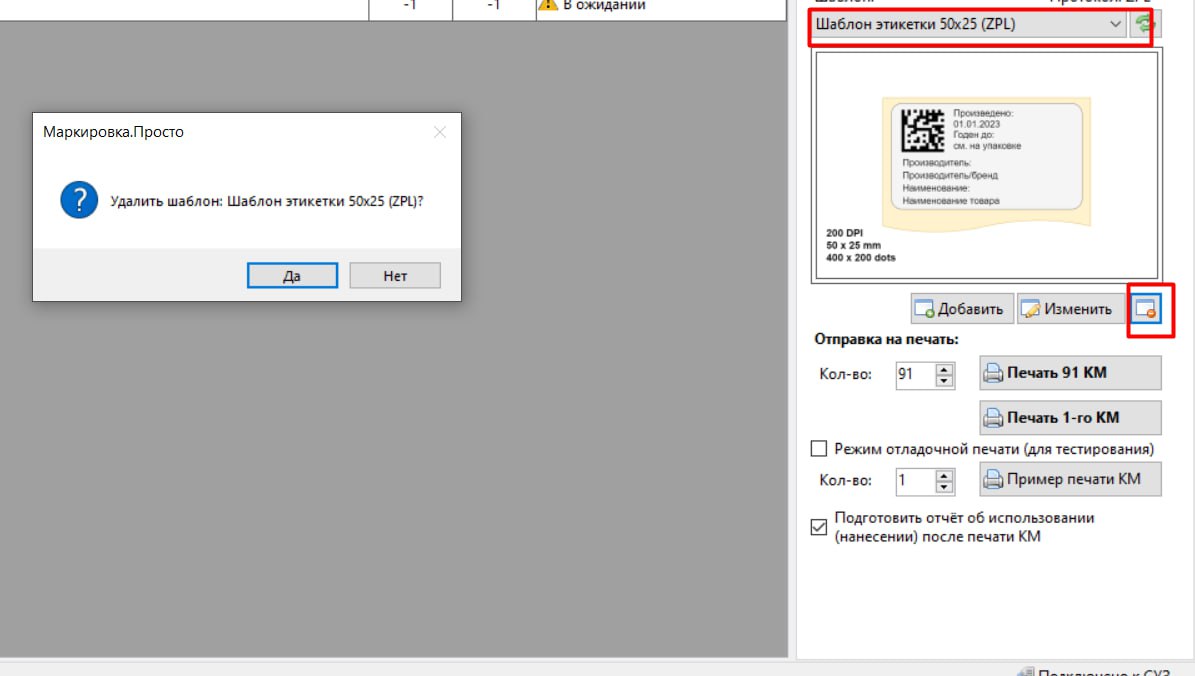The height and width of the screenshot is (676, 1195).
Task: Click the pencil icon on the Изменить button
Action: (x=1031, y=310)
